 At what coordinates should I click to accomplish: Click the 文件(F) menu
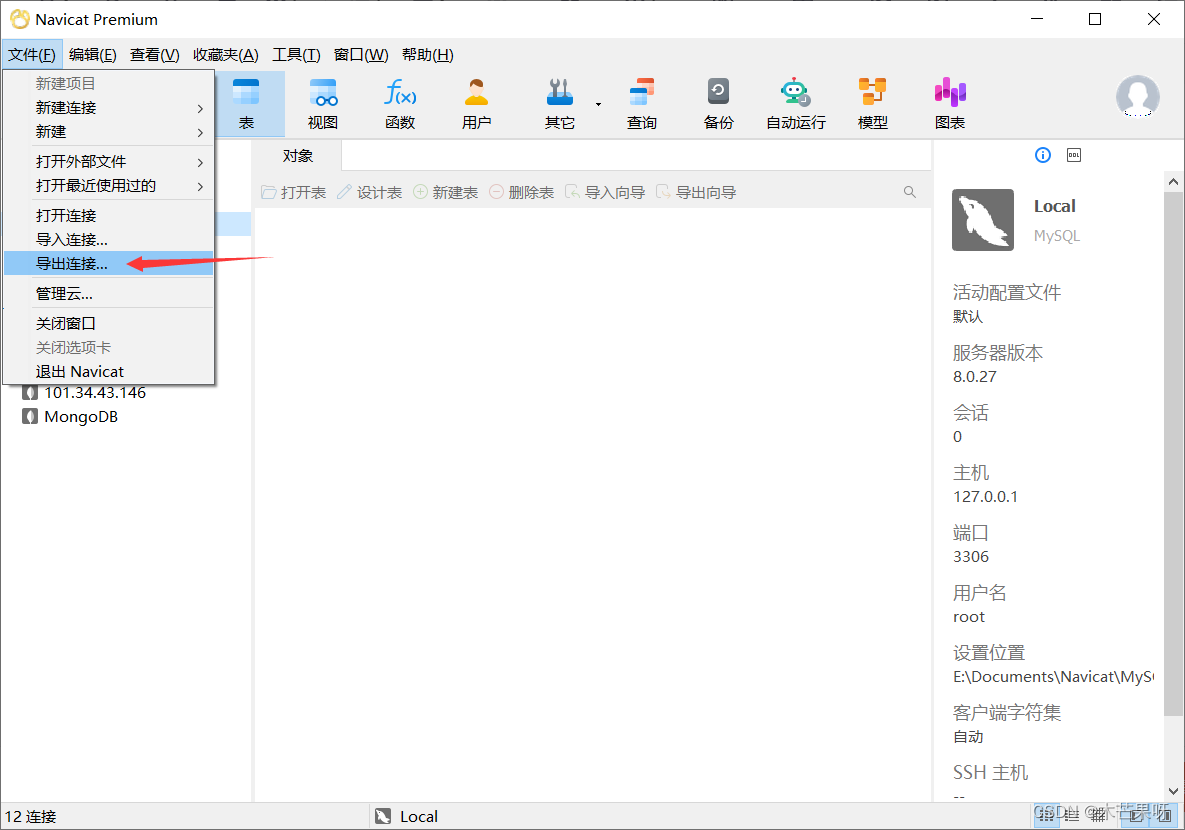(x=32, y=54)
